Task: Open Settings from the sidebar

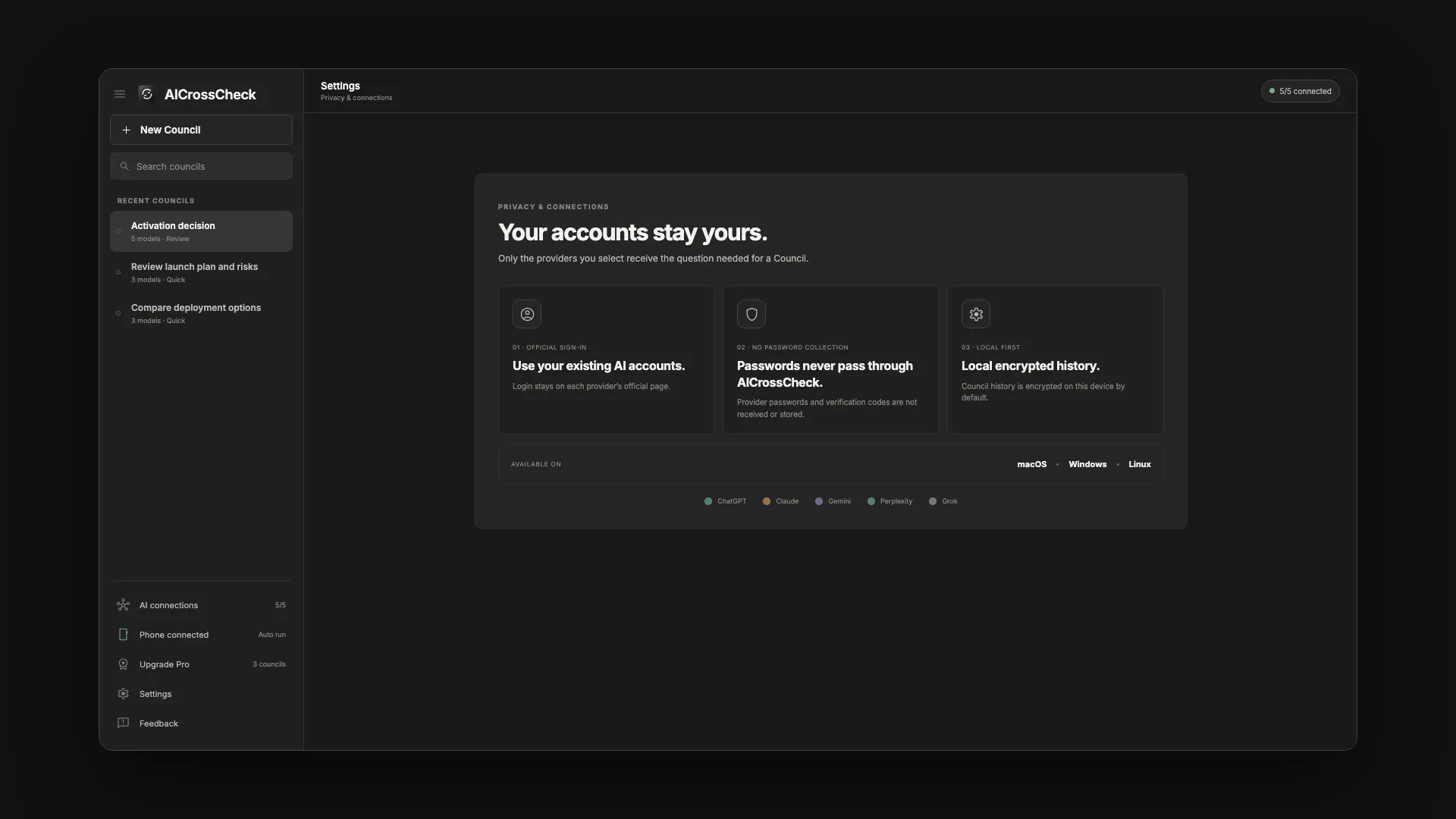Action: click(x=201, y=694)
